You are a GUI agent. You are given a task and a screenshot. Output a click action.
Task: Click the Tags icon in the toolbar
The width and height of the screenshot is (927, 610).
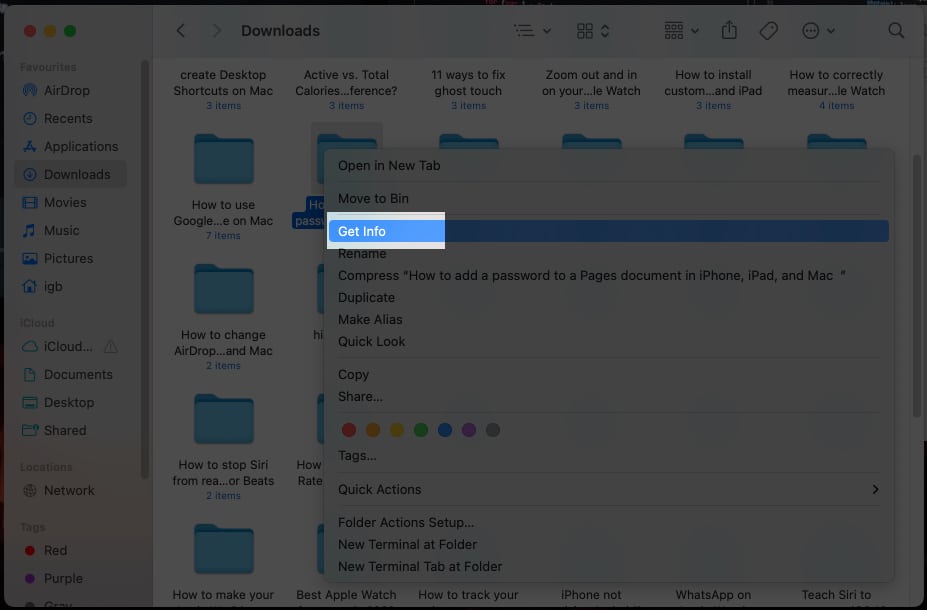coord(768,30)
